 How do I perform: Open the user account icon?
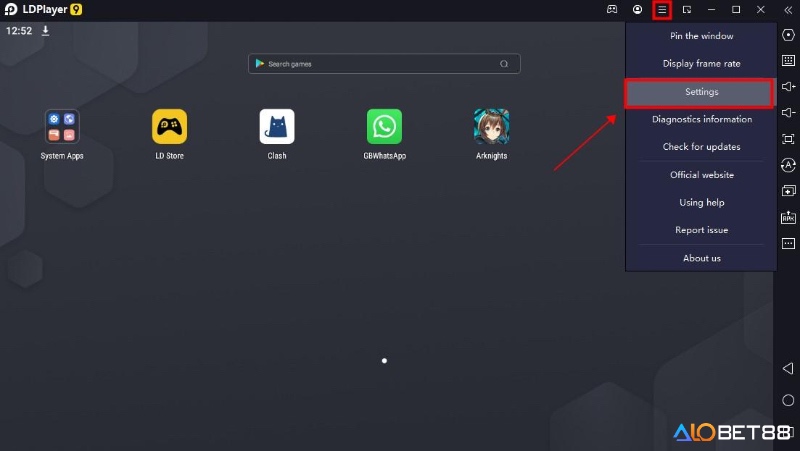point(637,9)
